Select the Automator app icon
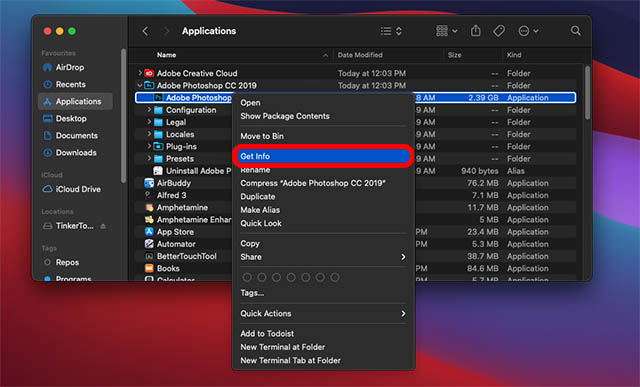The height and width of the screenshot is (387, 640). (x=149, y=244)
